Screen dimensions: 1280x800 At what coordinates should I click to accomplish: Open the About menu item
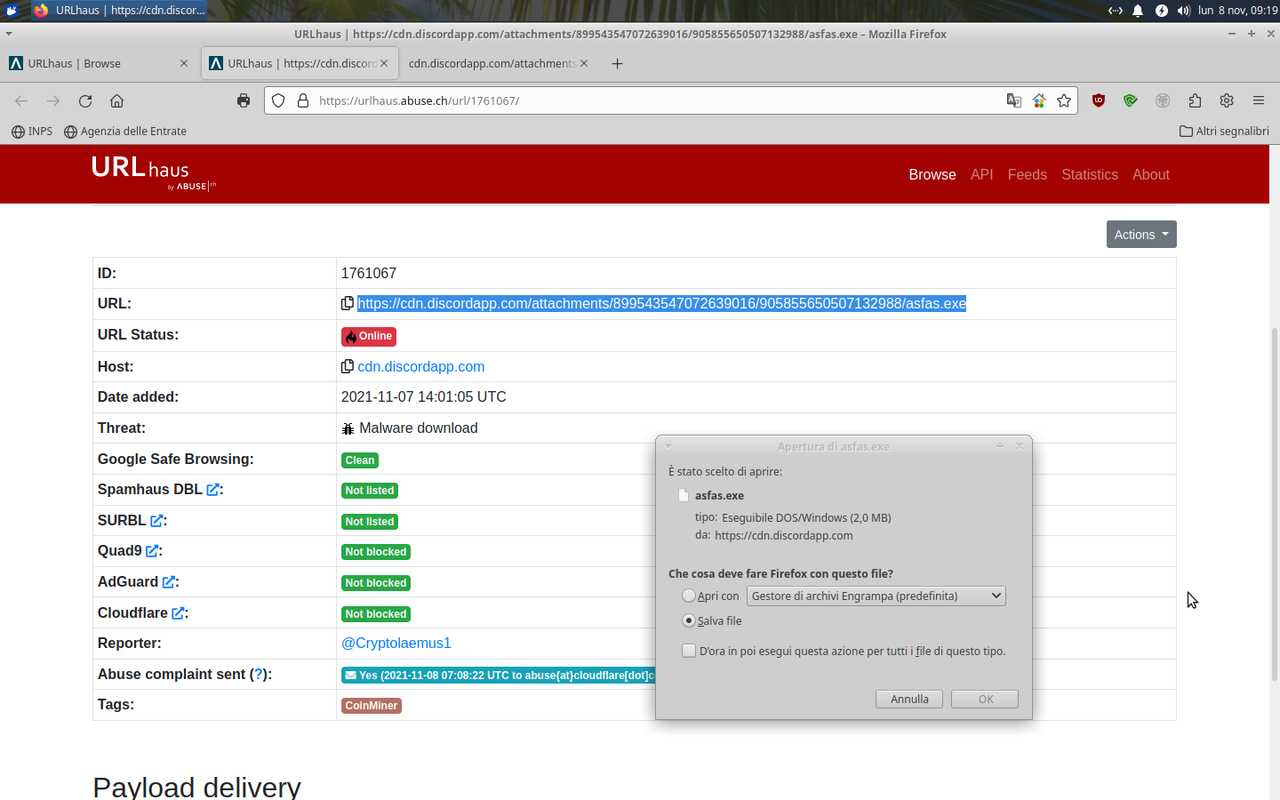click(x=1151, y=174)
